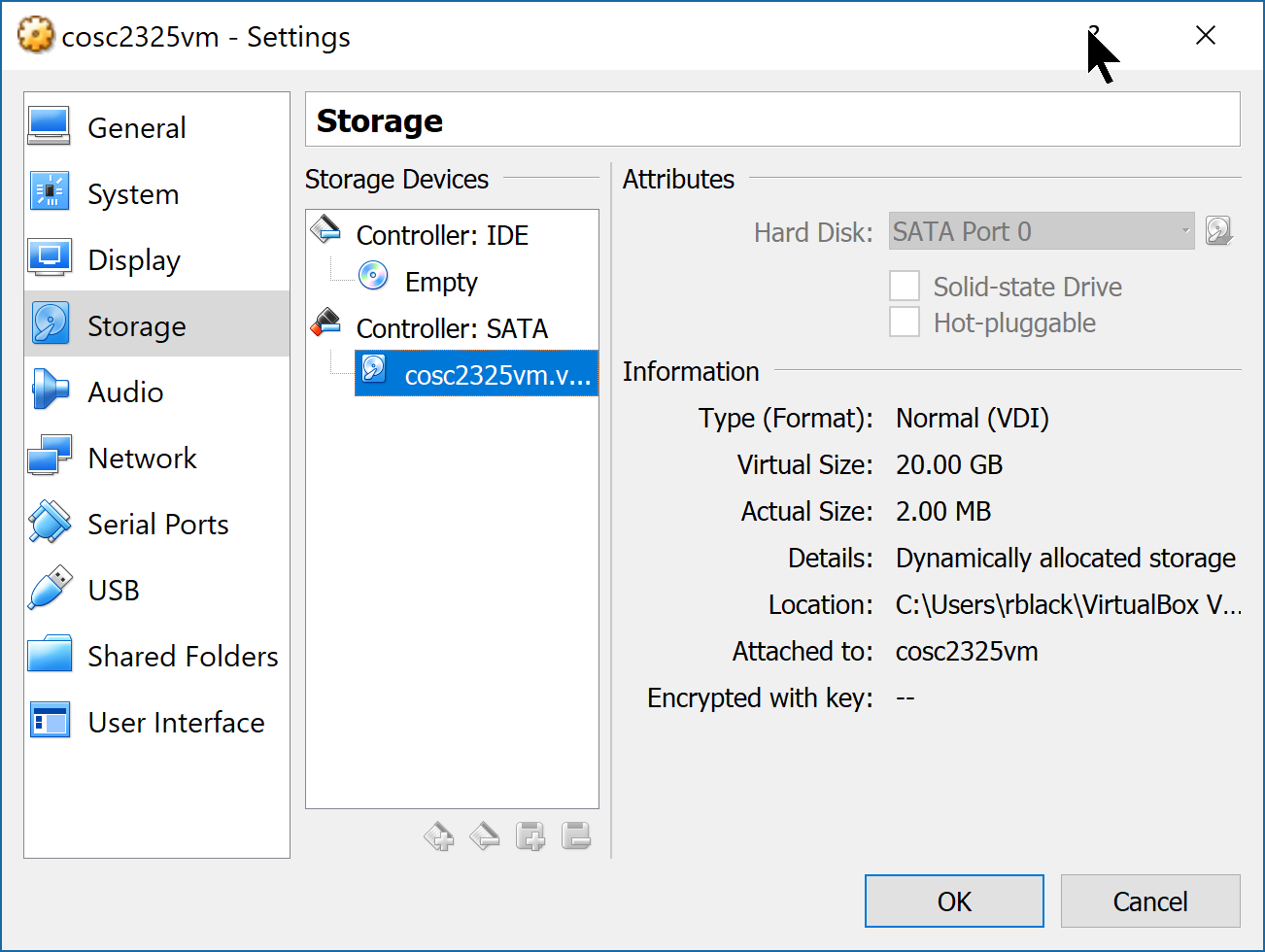1265x952 pixels.
Task: Click the Serial Ports connector icon
Action: click(50, 523)
